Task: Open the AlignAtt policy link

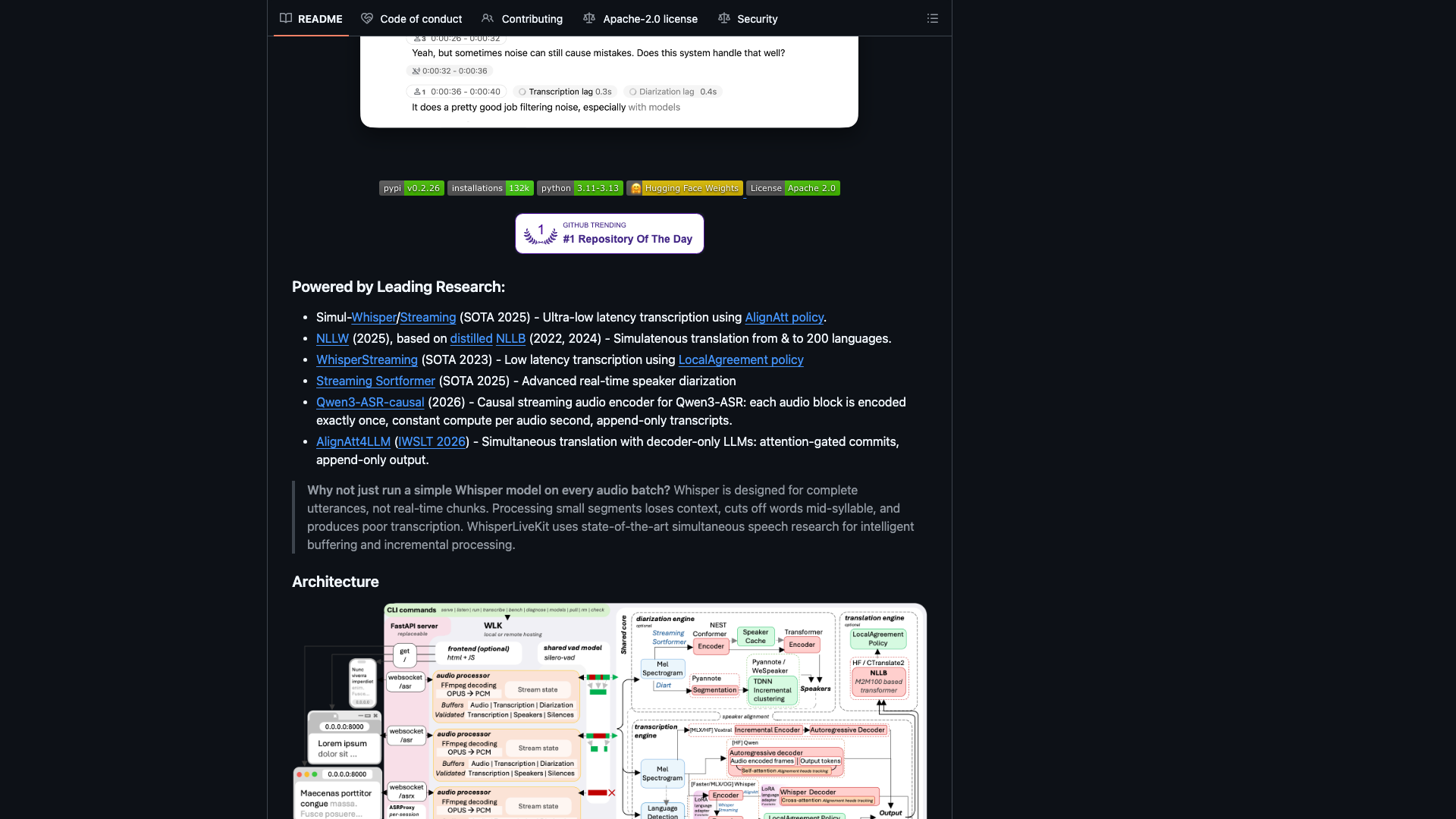Action: 784,318
